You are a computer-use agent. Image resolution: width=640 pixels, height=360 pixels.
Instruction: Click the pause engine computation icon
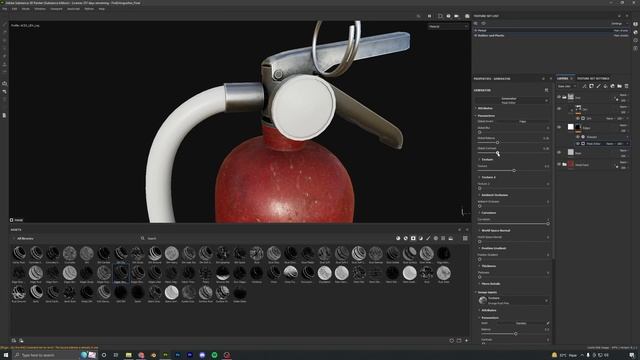pyautogui.click(x=429, y=16)
